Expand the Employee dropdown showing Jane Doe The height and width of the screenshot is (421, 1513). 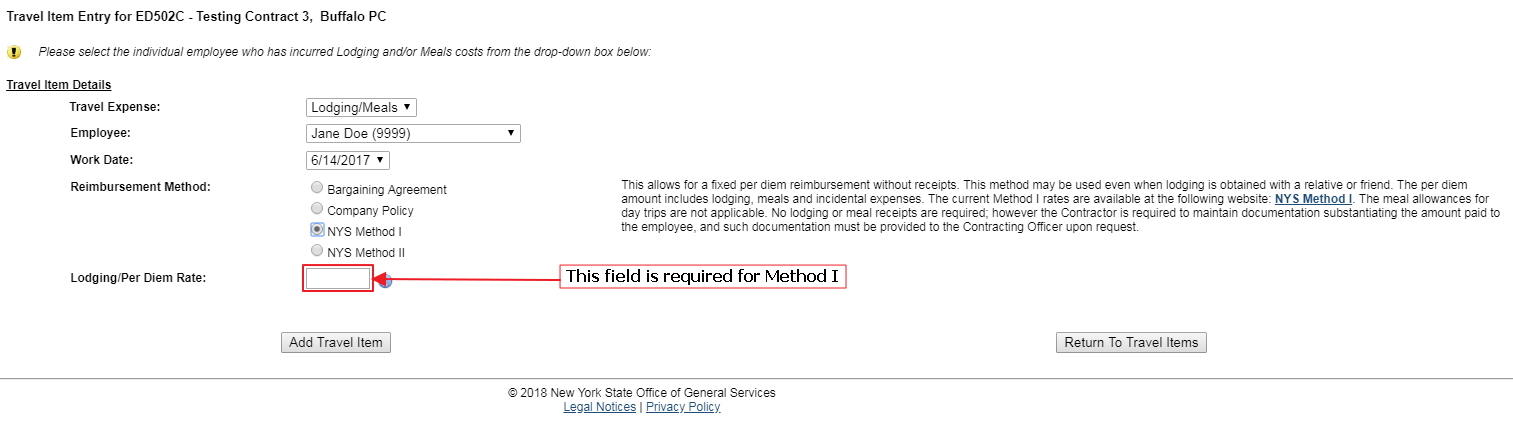pos(413,133)
